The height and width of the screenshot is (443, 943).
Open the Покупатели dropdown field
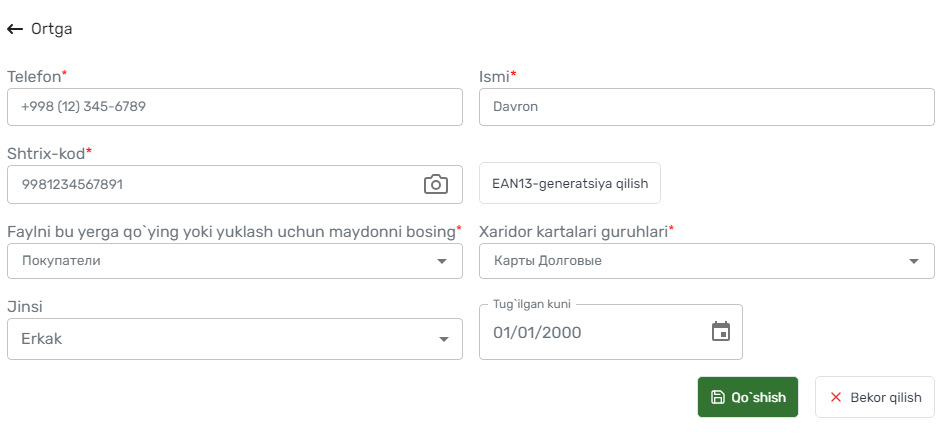(235, 261)
